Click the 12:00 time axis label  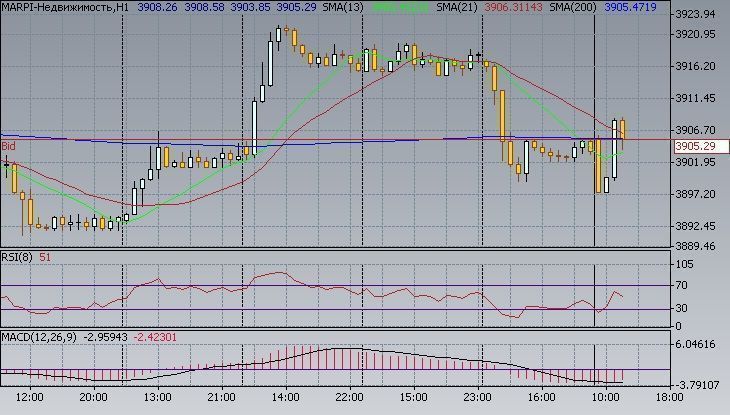point(31,397)
